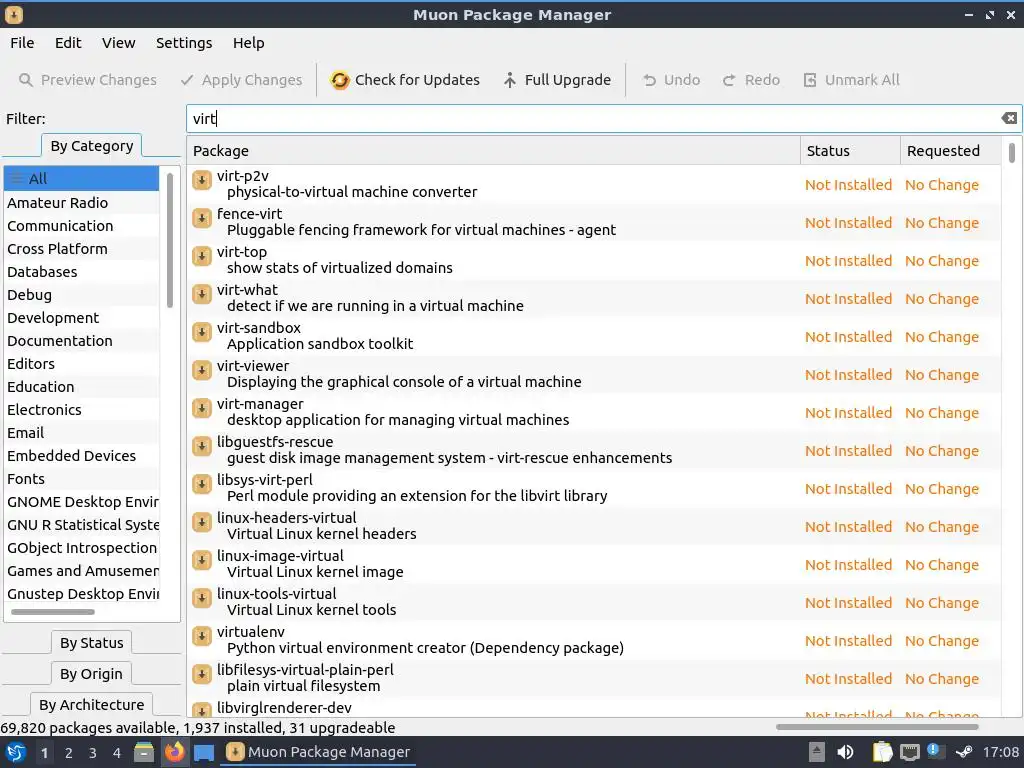The image size is (1024, 768).
Task: Open the Help menu
Action: coord(248,43)
